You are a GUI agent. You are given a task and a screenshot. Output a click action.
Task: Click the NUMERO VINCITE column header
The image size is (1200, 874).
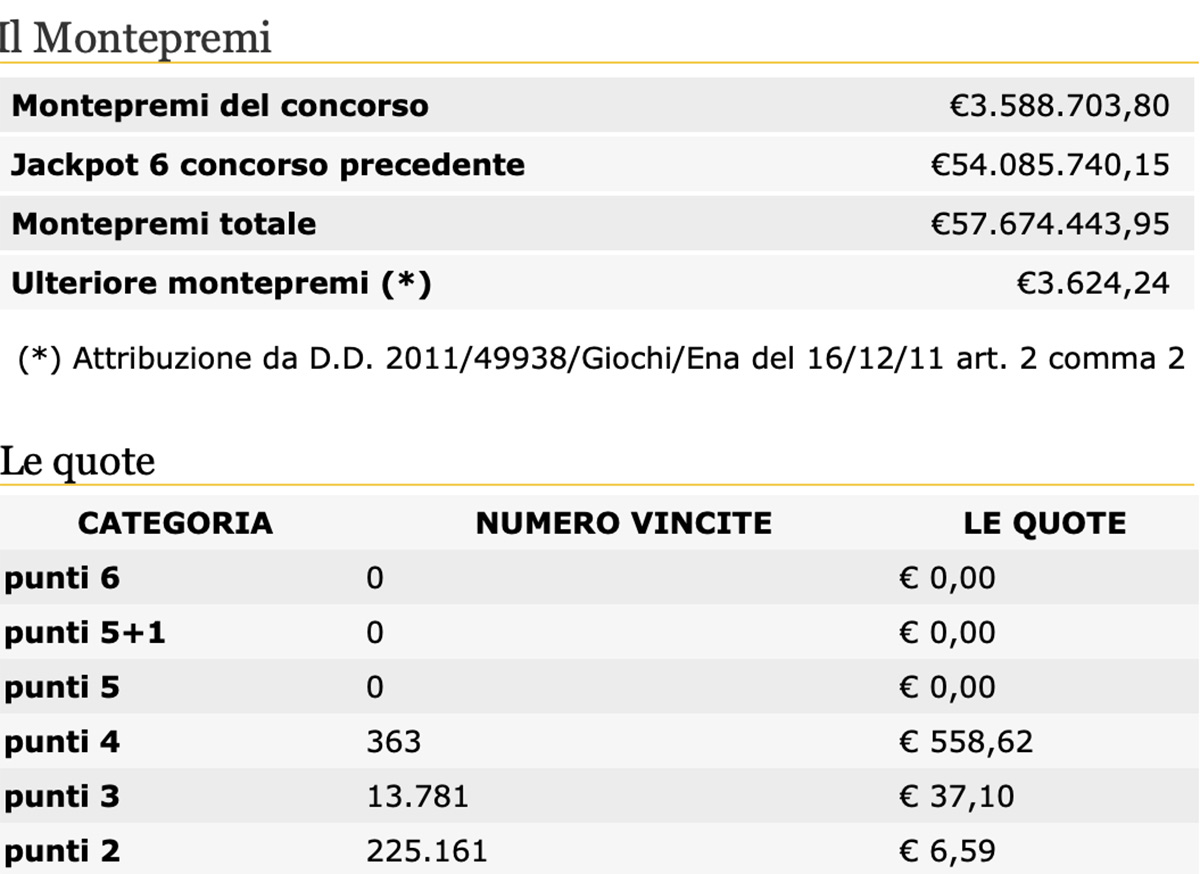624,522
